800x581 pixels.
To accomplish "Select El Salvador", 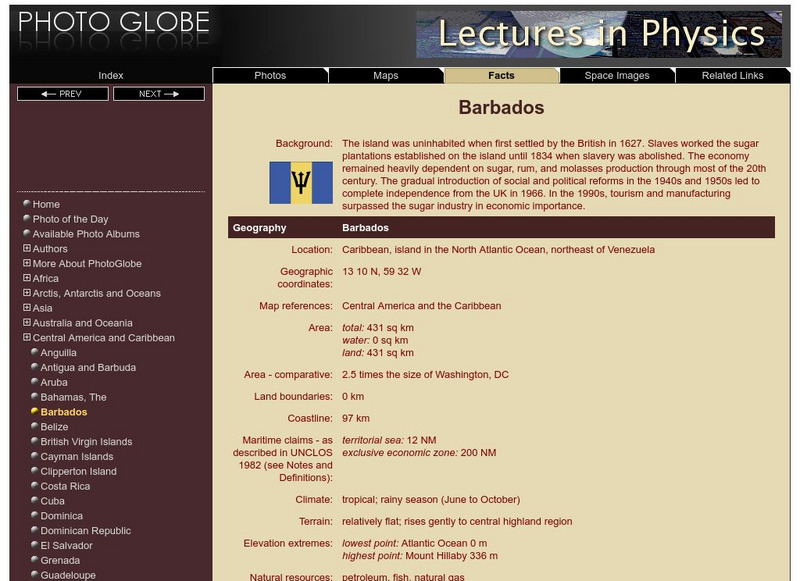I will coord(67,545).
